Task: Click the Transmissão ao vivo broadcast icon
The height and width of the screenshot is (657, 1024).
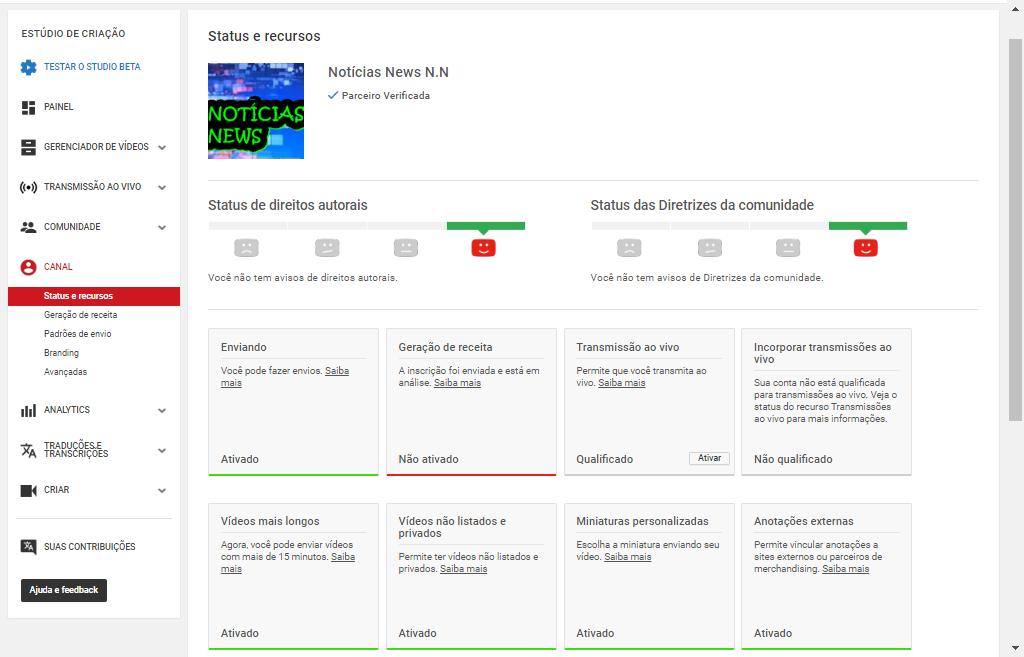Action: tap(28, 187)
